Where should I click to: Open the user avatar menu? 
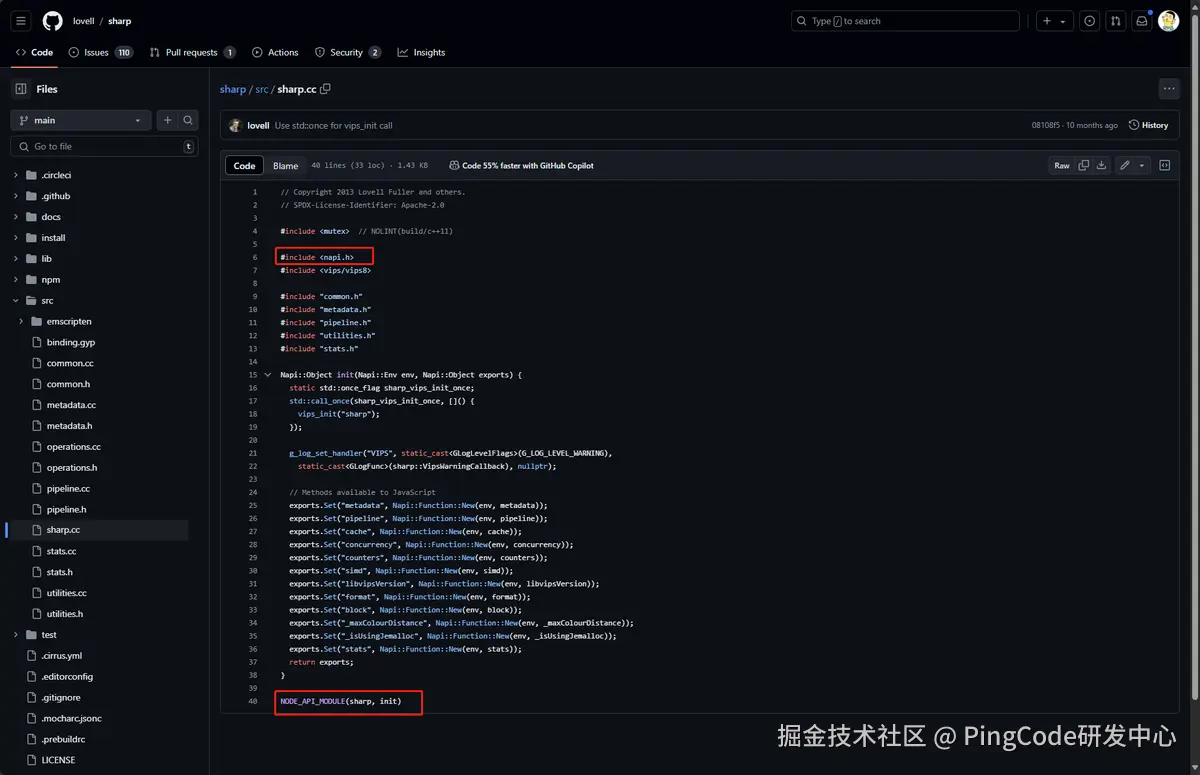tap(1168, 21)
